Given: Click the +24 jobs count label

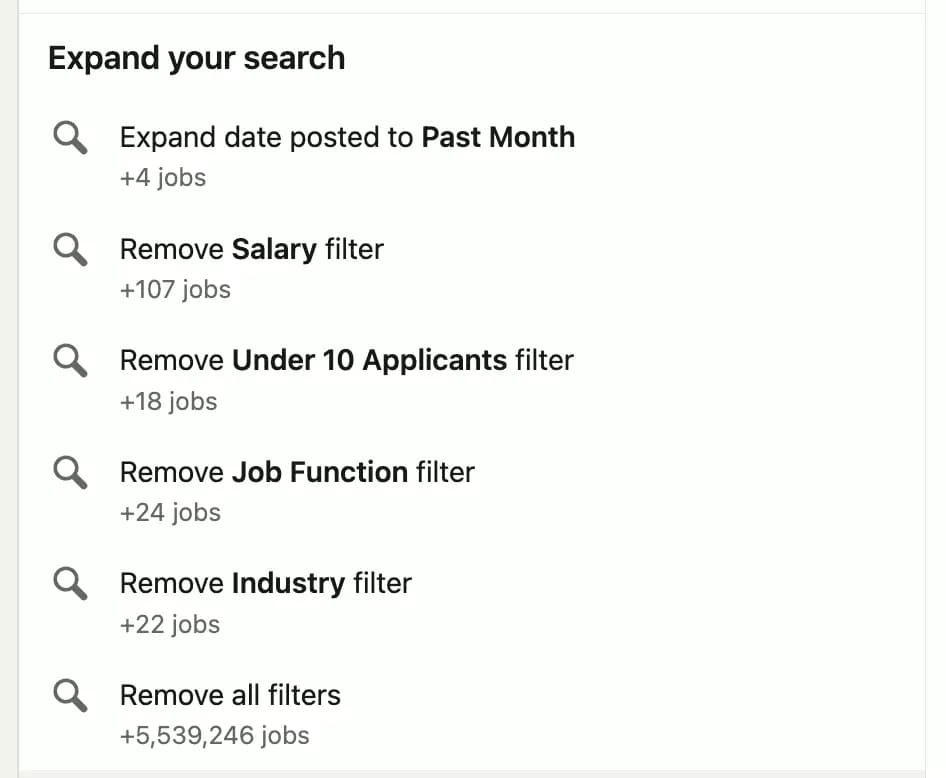Looking at the screenshot, I should (x=170, y=512).
